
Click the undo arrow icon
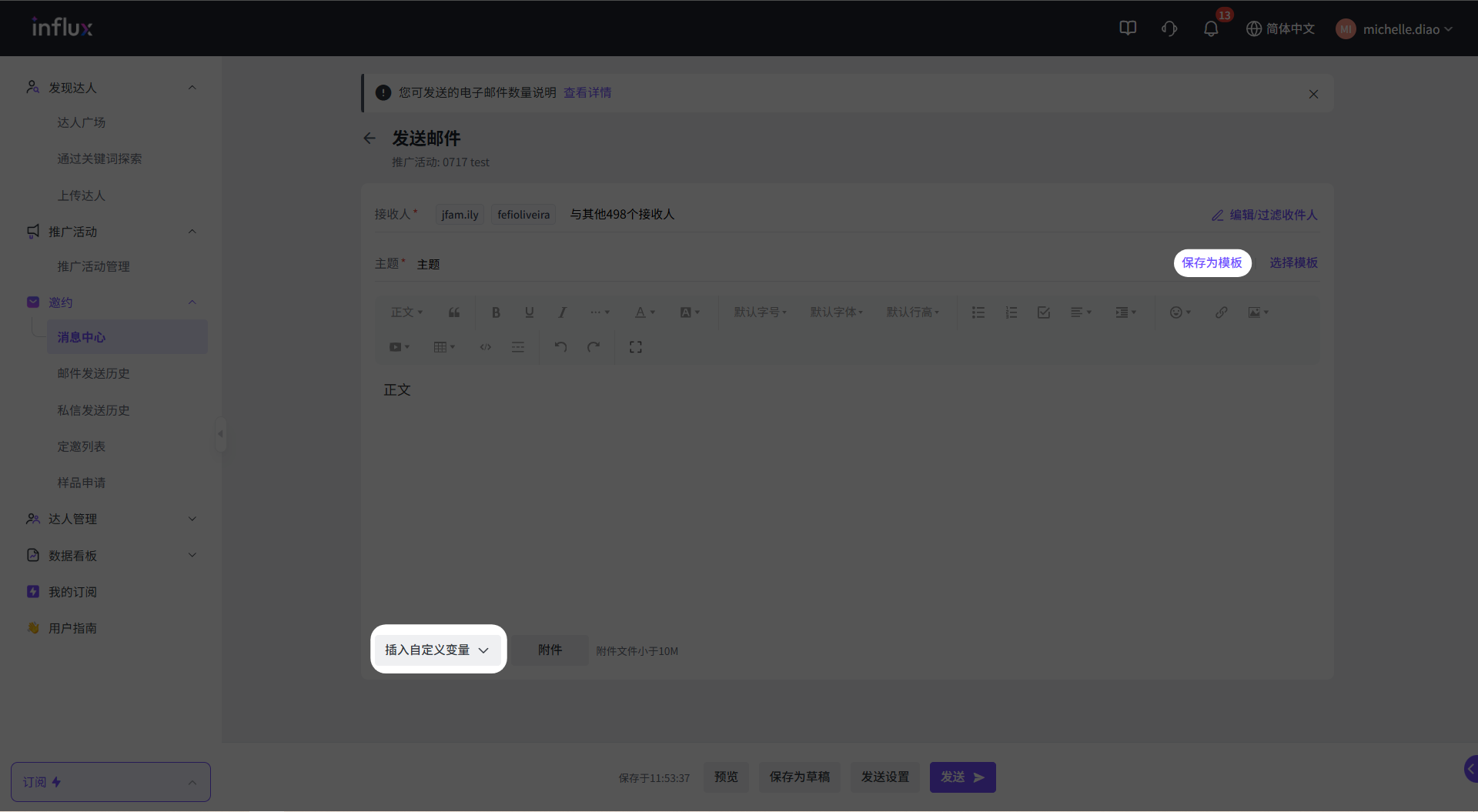[x=560, y=347]
